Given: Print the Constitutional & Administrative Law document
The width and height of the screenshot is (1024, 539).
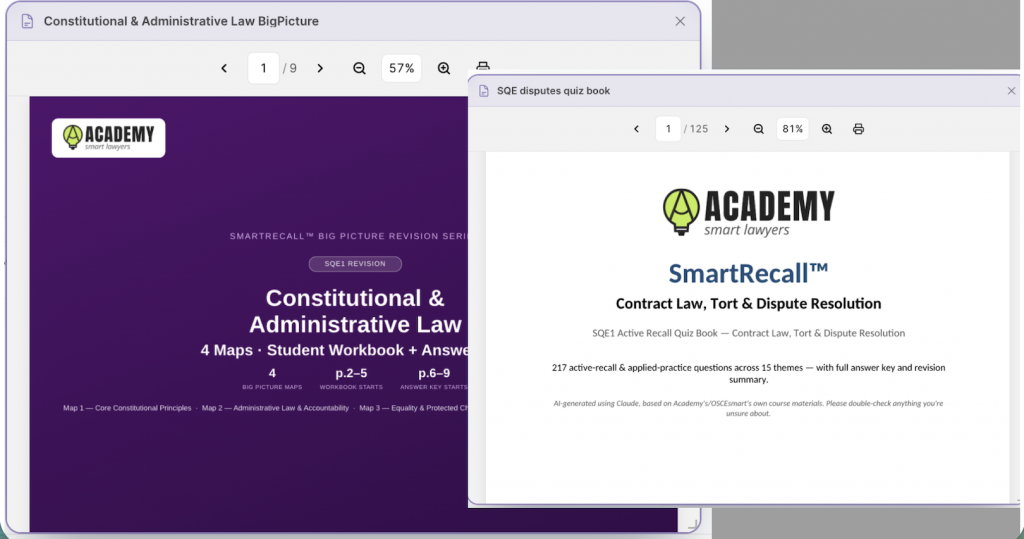Looking at the screenshot, I should (483, 67).
